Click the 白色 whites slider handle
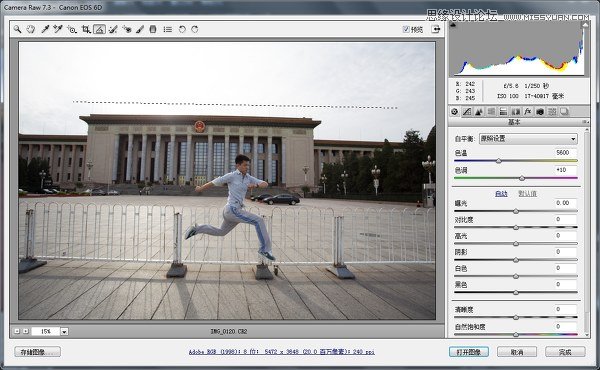 point(516,276)
